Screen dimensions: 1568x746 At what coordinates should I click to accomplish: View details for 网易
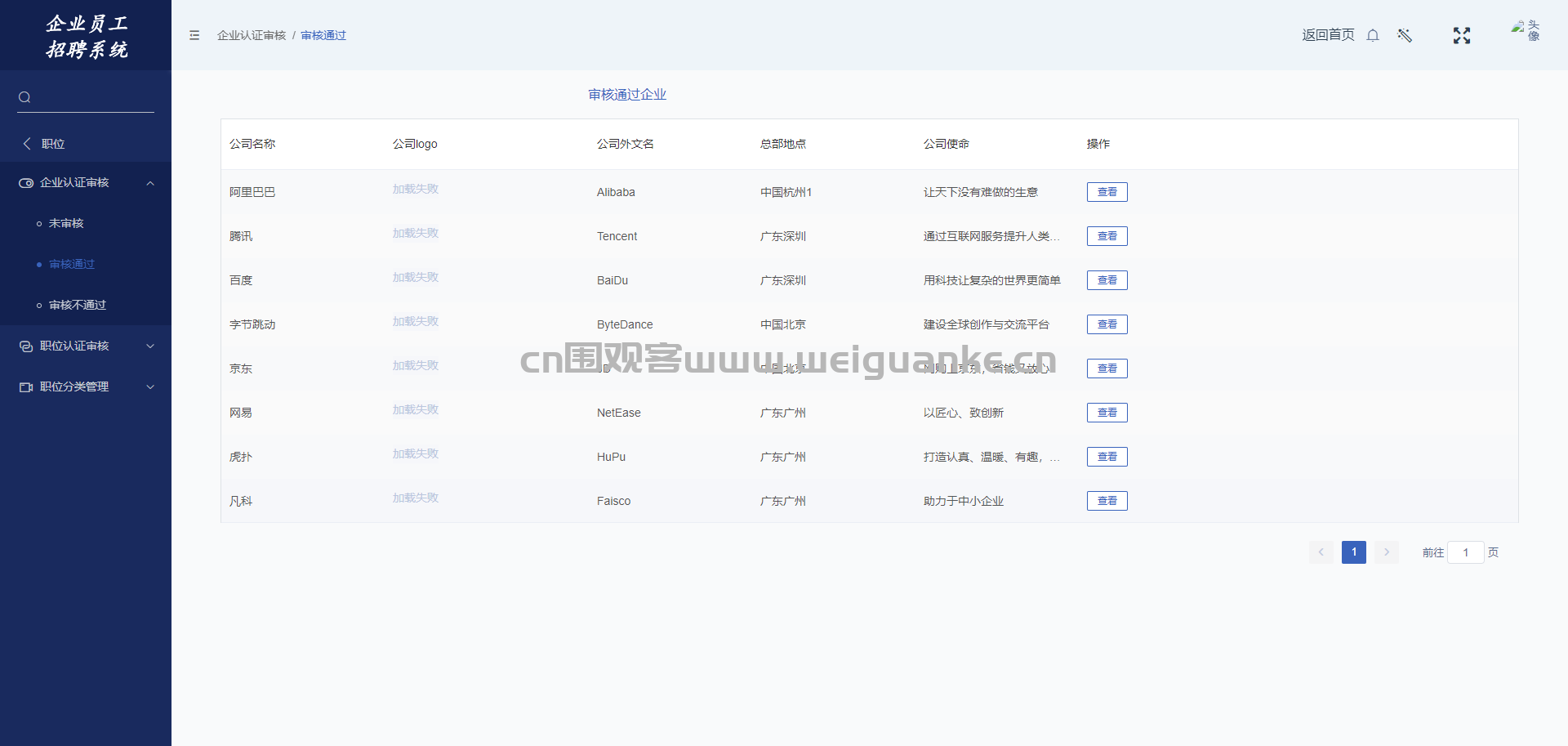[x=1107, y=413]
